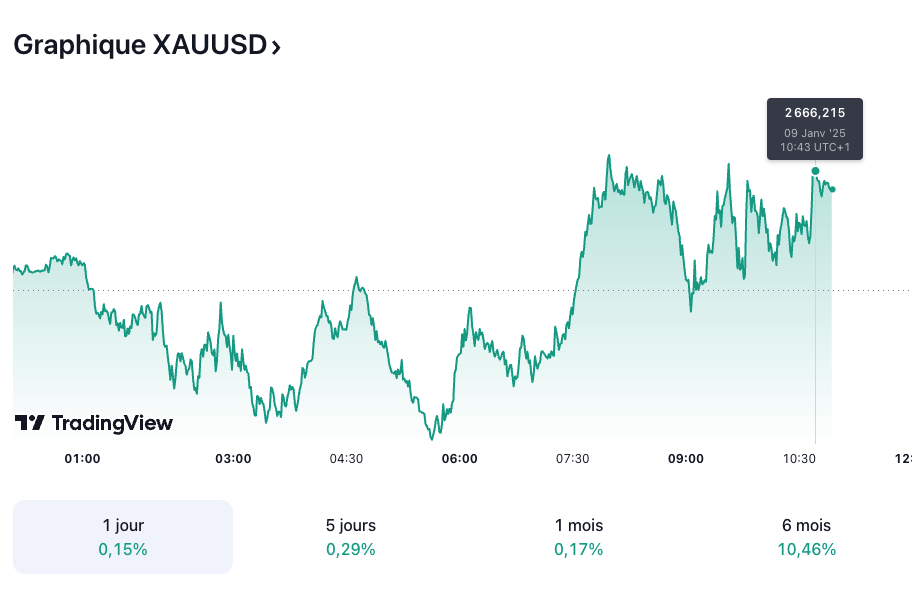912x616 pixels.
Task: Click the 03:00 time axis label
Action: tap(233, 459)
